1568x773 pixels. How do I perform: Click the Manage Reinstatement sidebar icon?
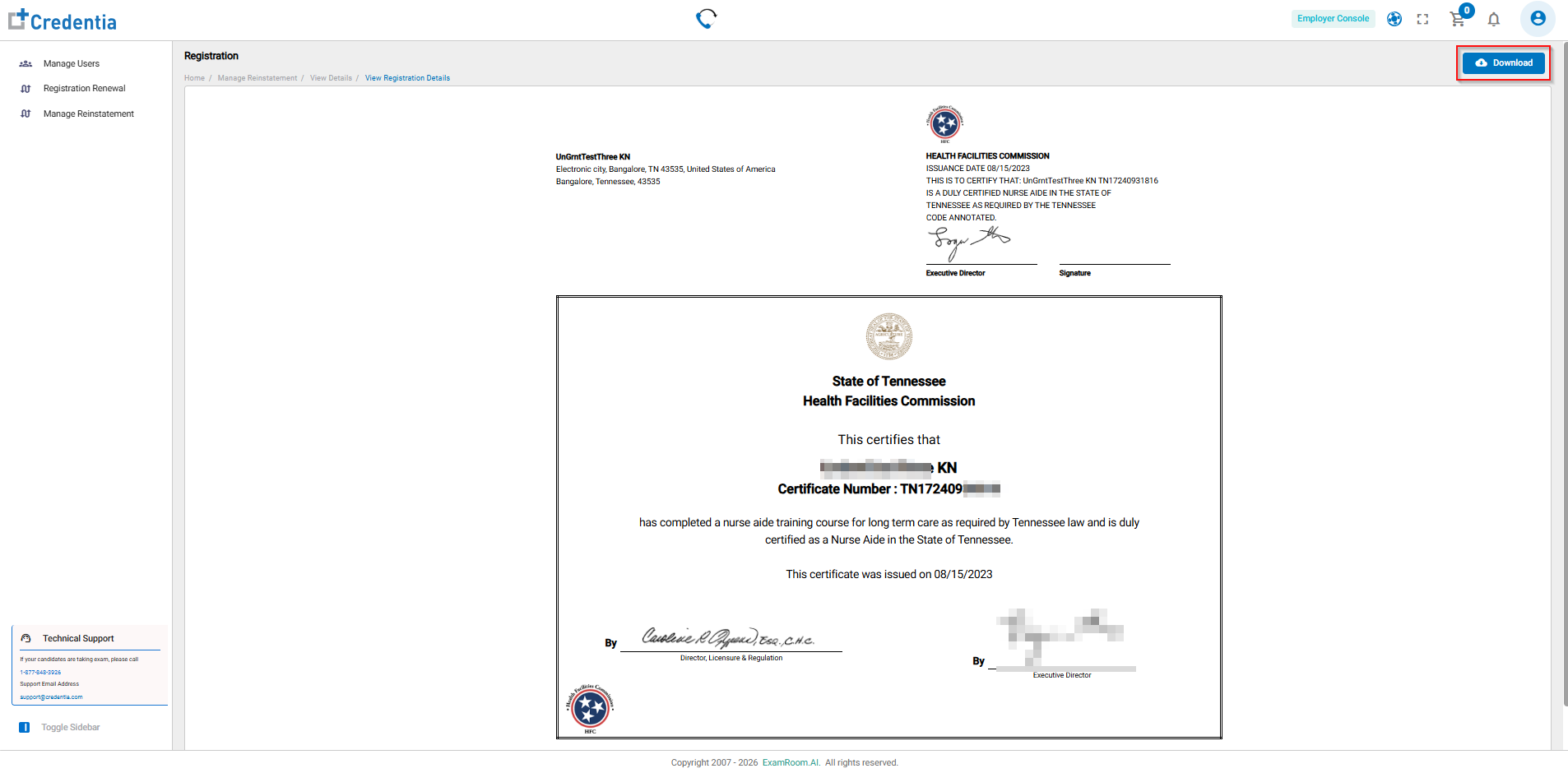click(x=26, y=113)
